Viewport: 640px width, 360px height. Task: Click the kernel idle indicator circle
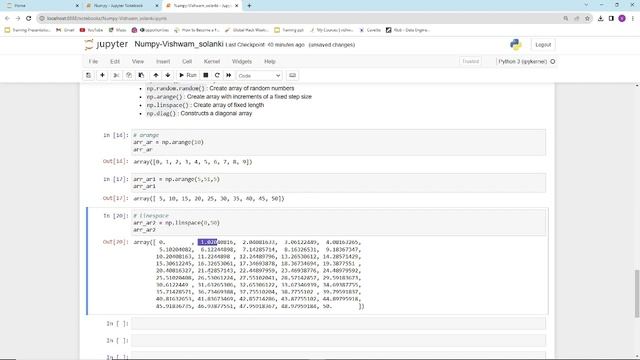click(x=553, y=62)
